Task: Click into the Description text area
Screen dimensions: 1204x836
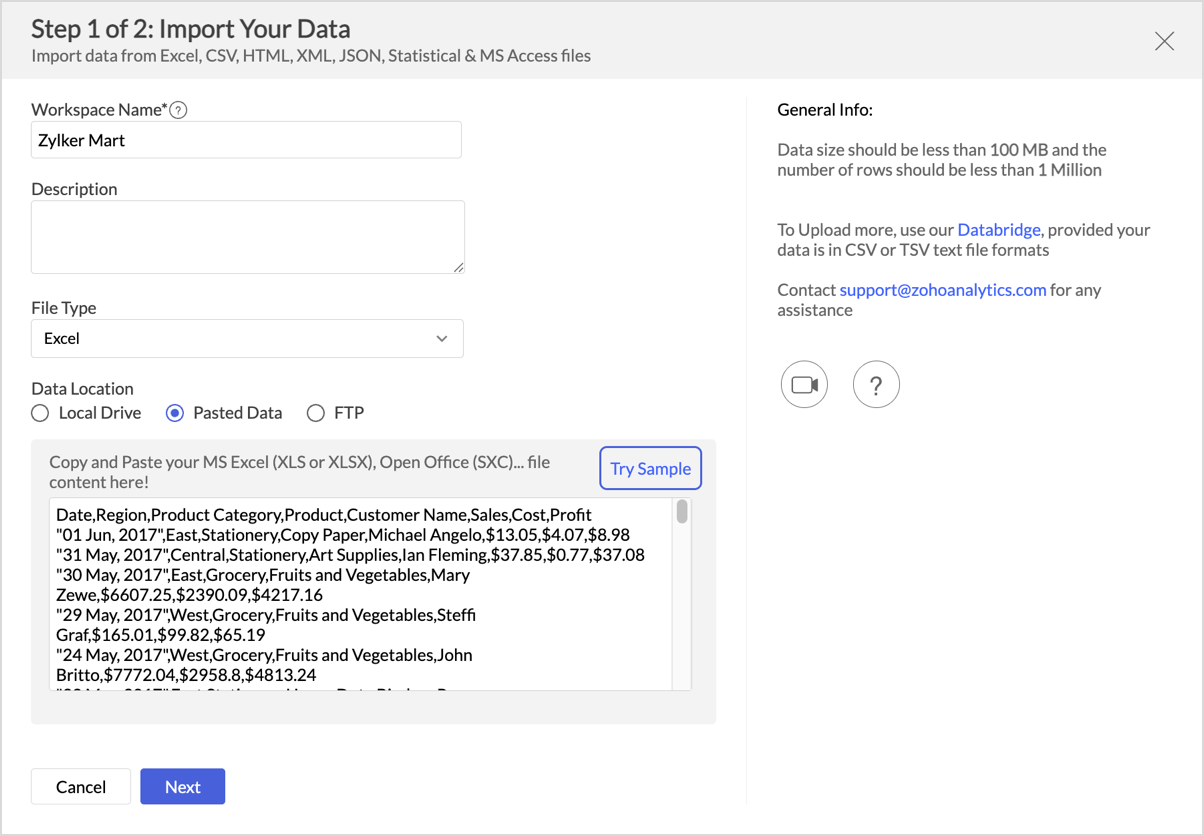Action: pyautogui.click(x=248, y=237)
